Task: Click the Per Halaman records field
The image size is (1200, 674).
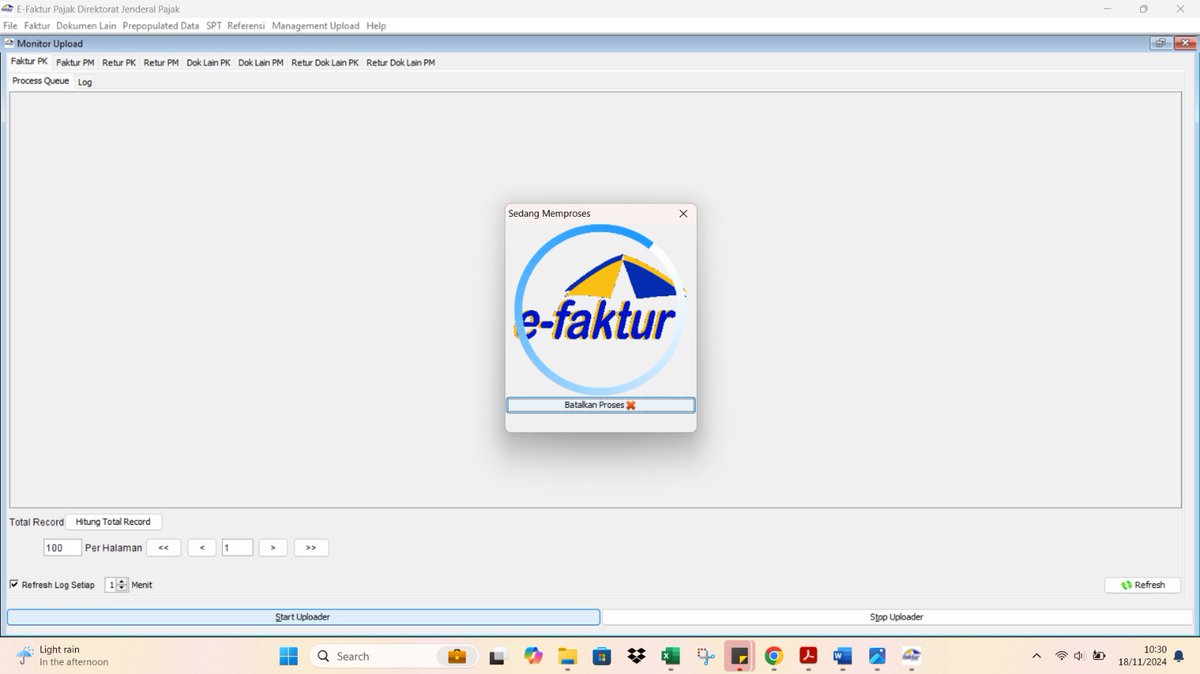Action: 62,548
